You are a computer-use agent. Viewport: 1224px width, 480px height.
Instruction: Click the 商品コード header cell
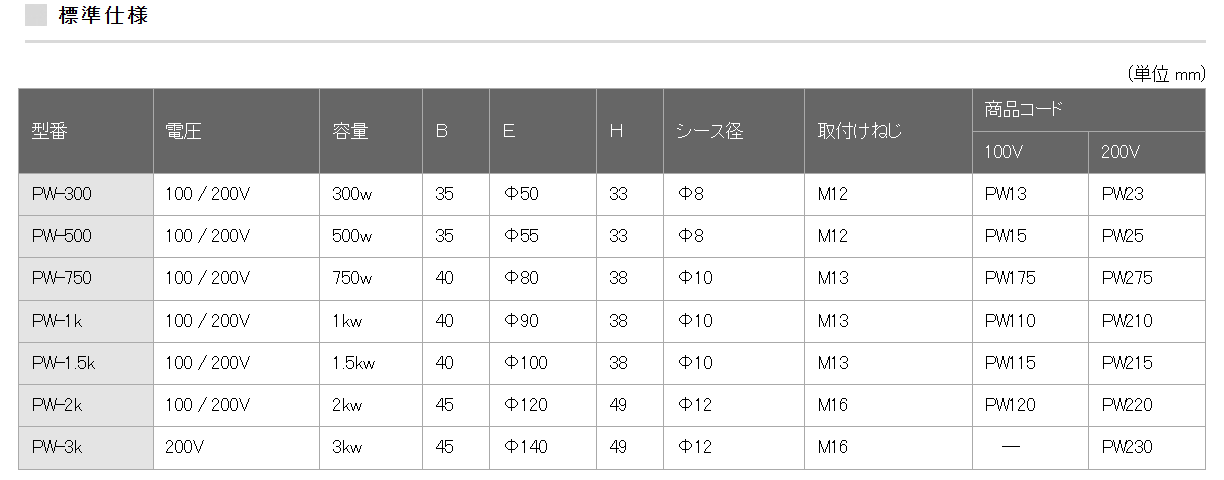point(1024,110)
